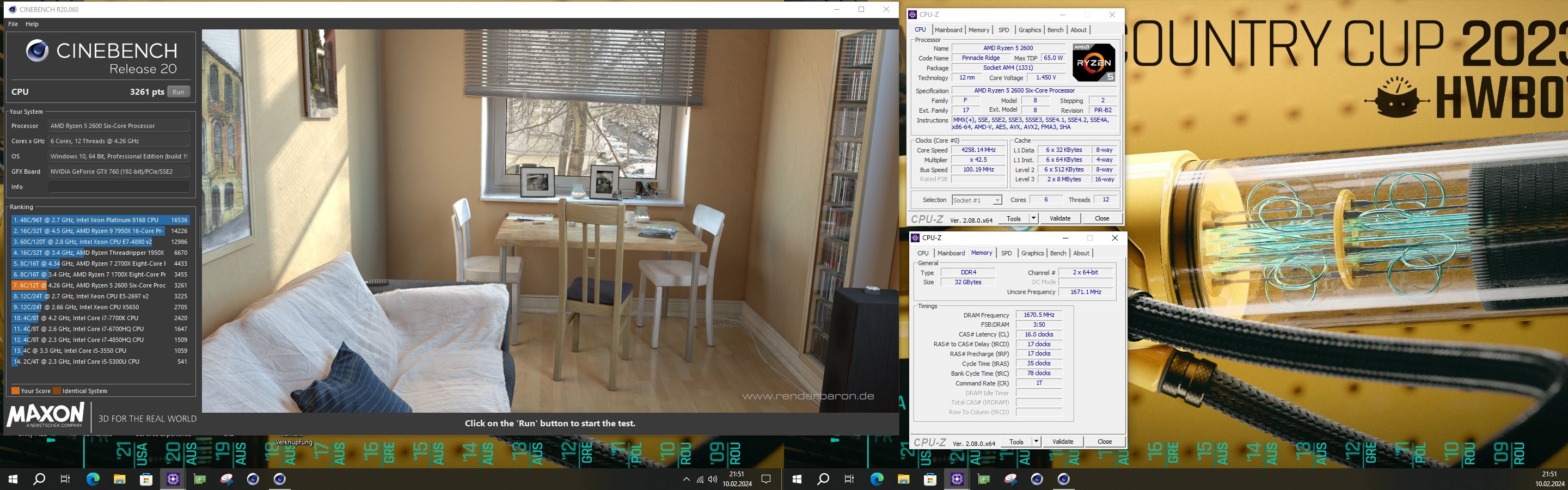Expand Tools dropdown arrow in lower CPU-Z window
Viewport: 1568px width, 490px height.
[1036, 442]
